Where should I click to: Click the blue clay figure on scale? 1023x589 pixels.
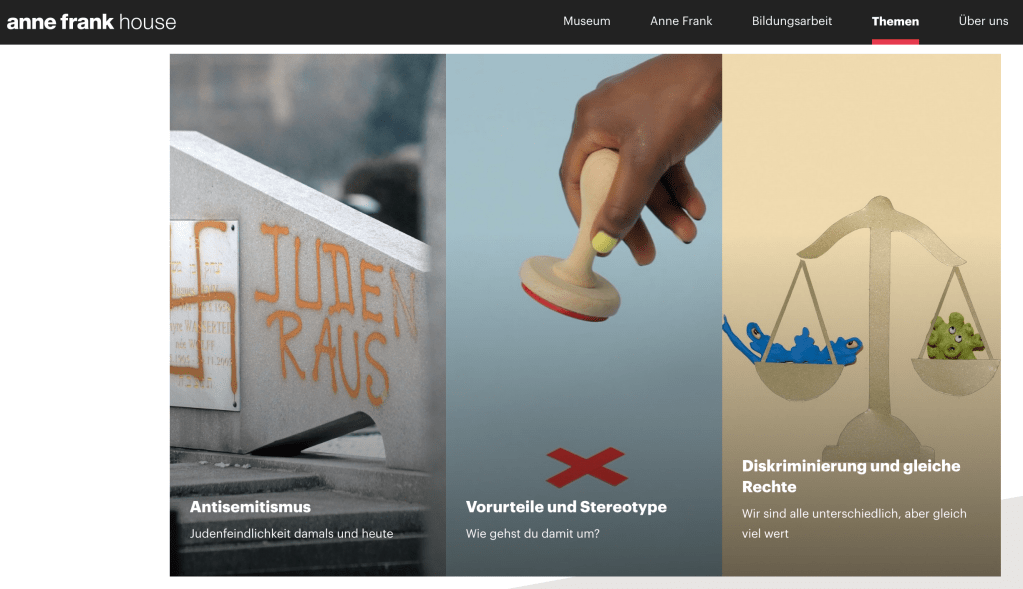click(x=792, y=342)
